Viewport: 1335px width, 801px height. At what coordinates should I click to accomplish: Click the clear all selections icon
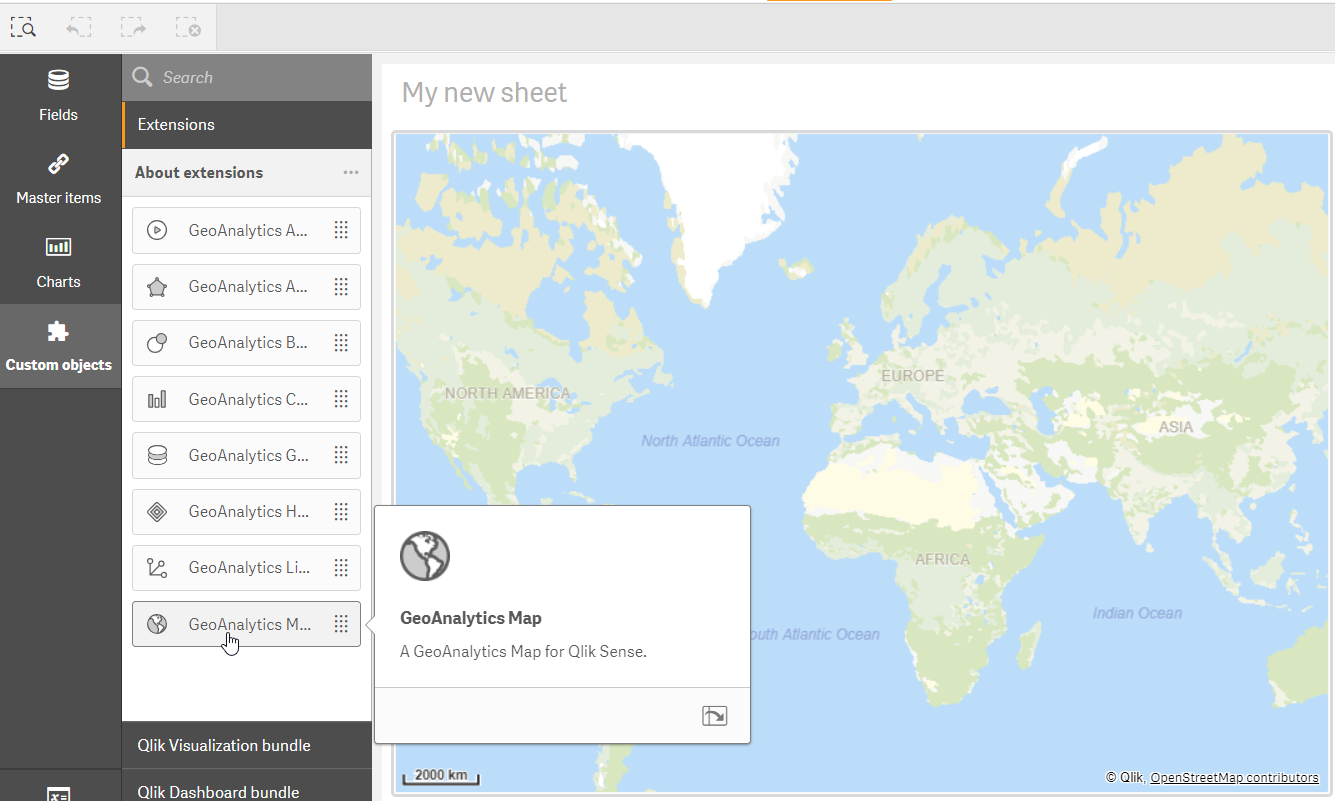(188, 27)
